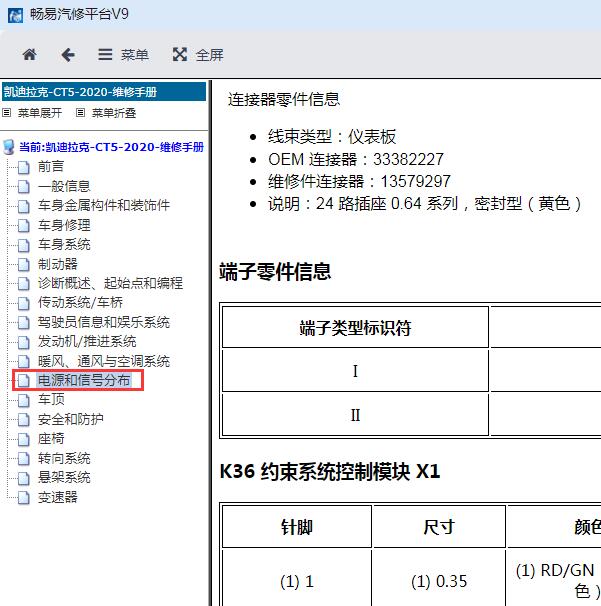Viewport: 601px width, 606px height.
Task: Click the page icon next to 车身修理
Action: click(24, 225)
